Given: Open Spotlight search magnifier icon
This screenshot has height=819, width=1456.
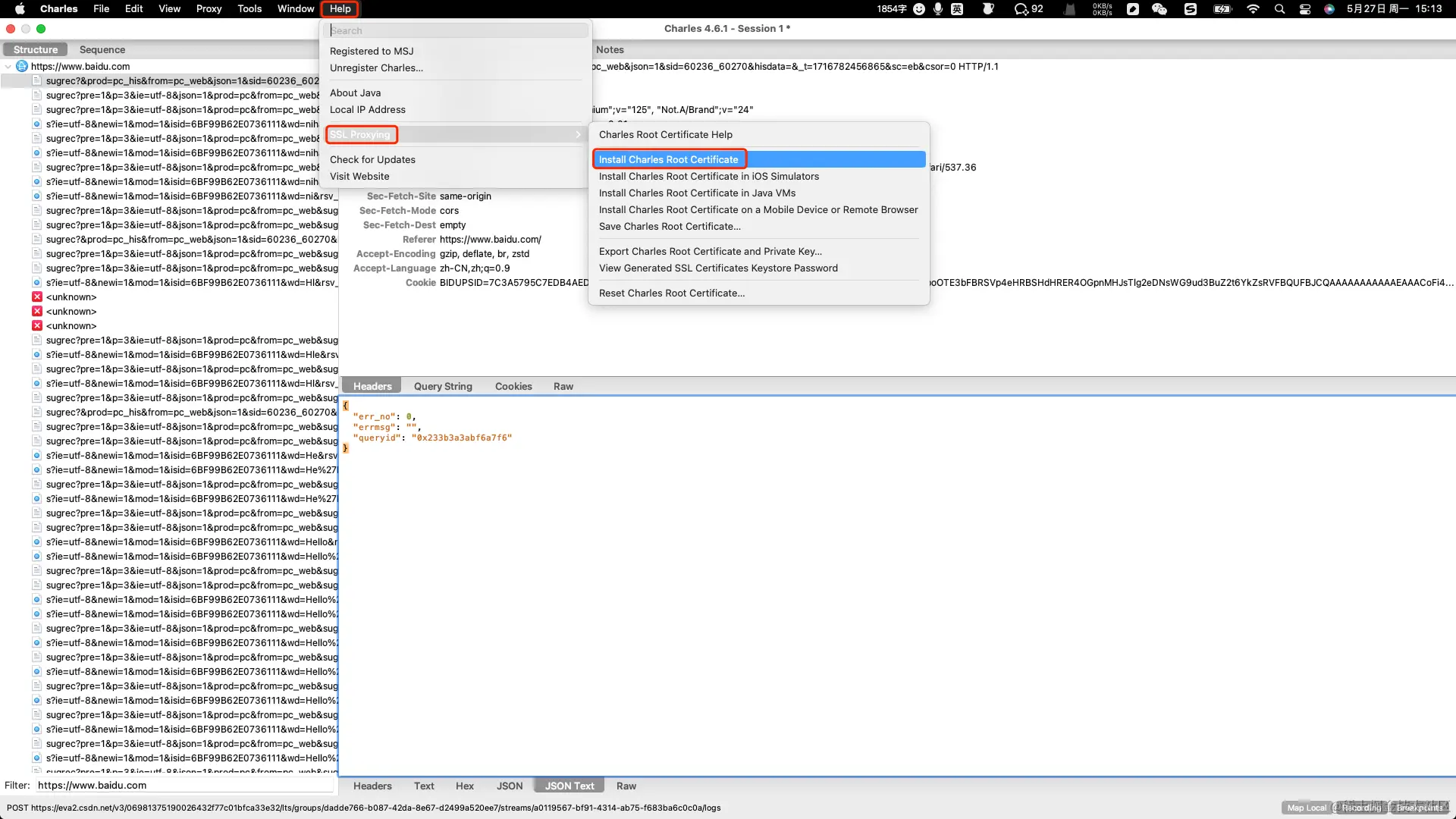Looking at the screenshot, I should click(1279, 9).
